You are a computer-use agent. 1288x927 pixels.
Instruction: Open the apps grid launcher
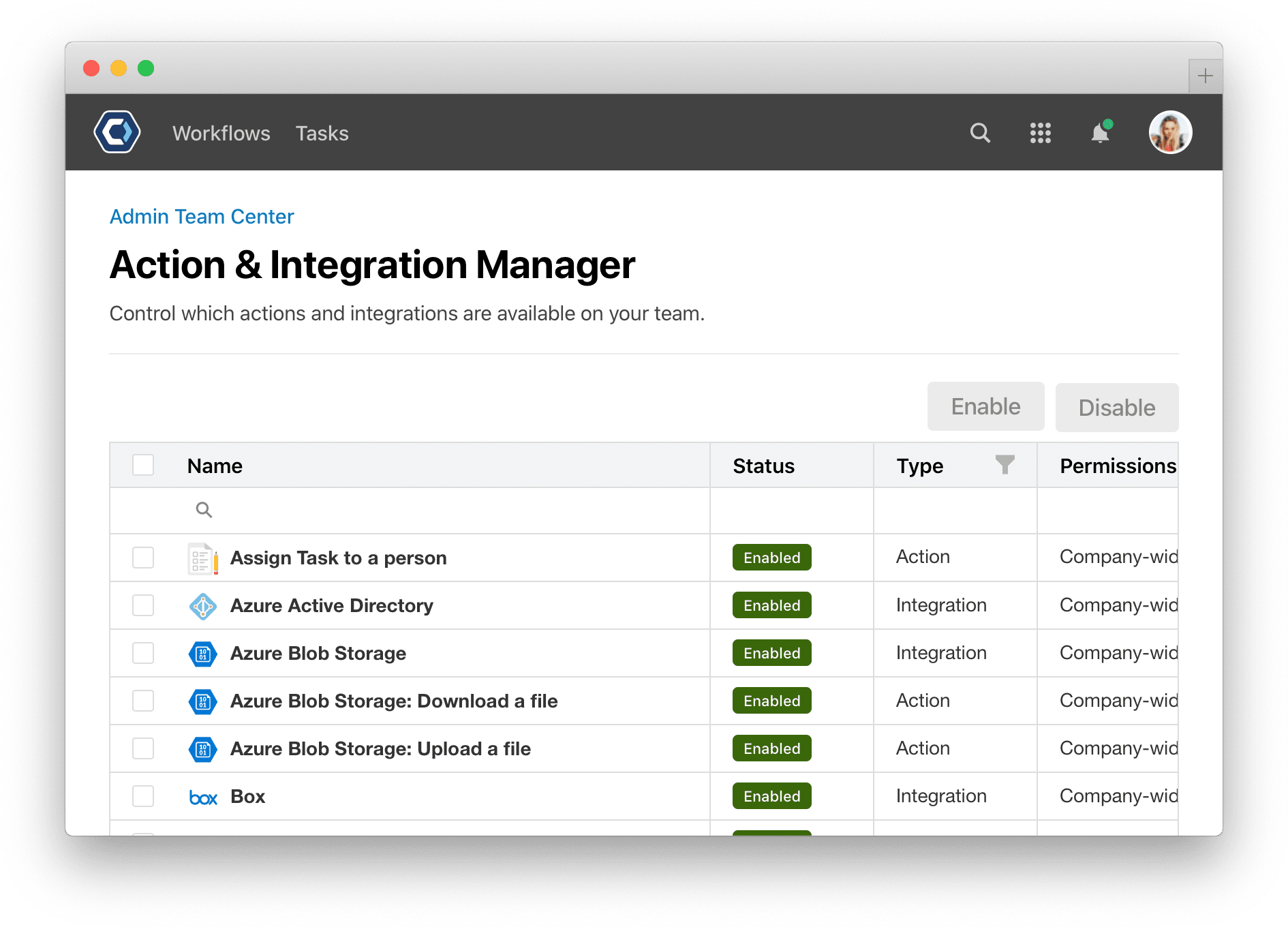point(1040,133)
